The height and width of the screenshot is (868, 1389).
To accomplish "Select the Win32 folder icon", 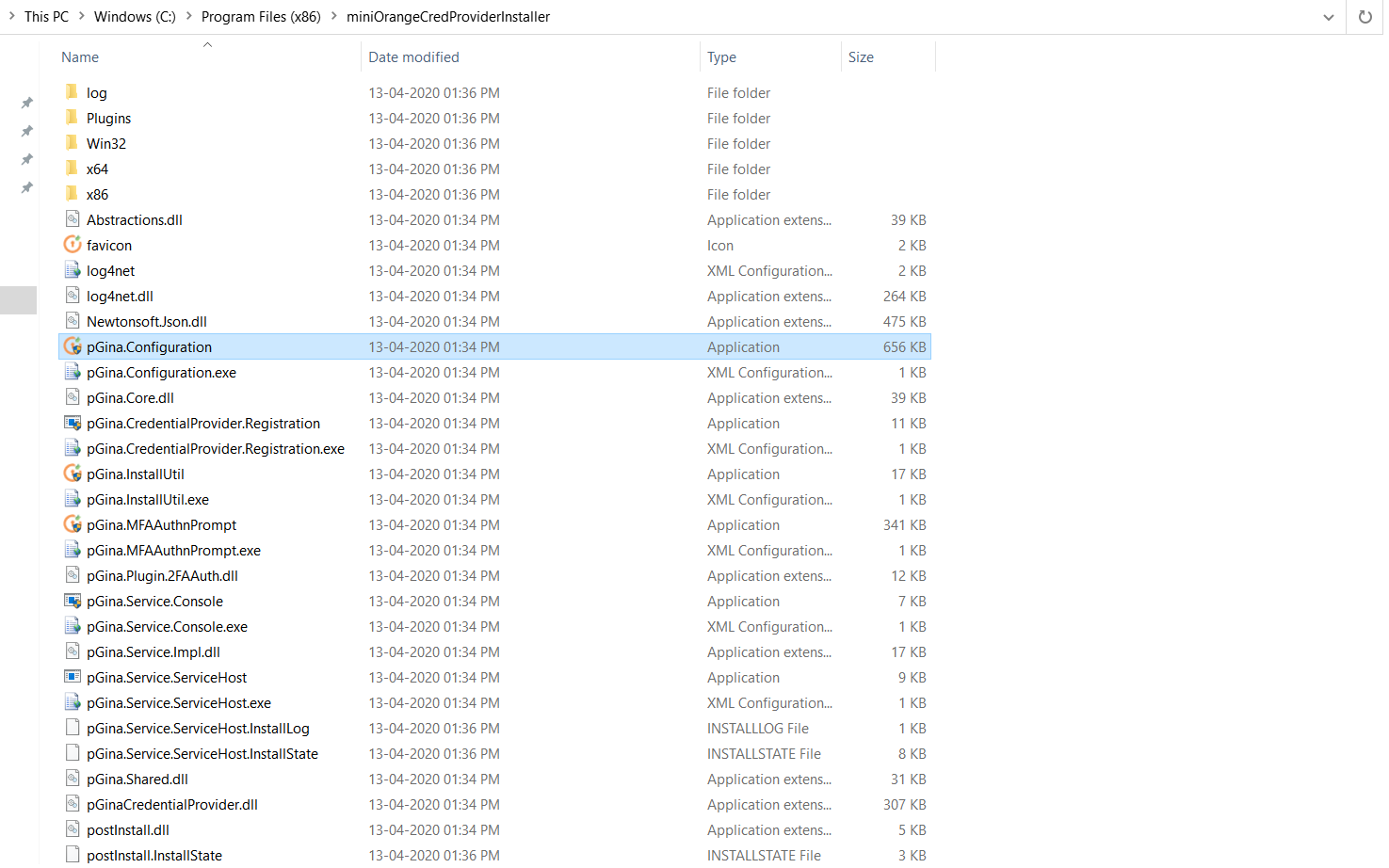I will [x=73, y=143].
